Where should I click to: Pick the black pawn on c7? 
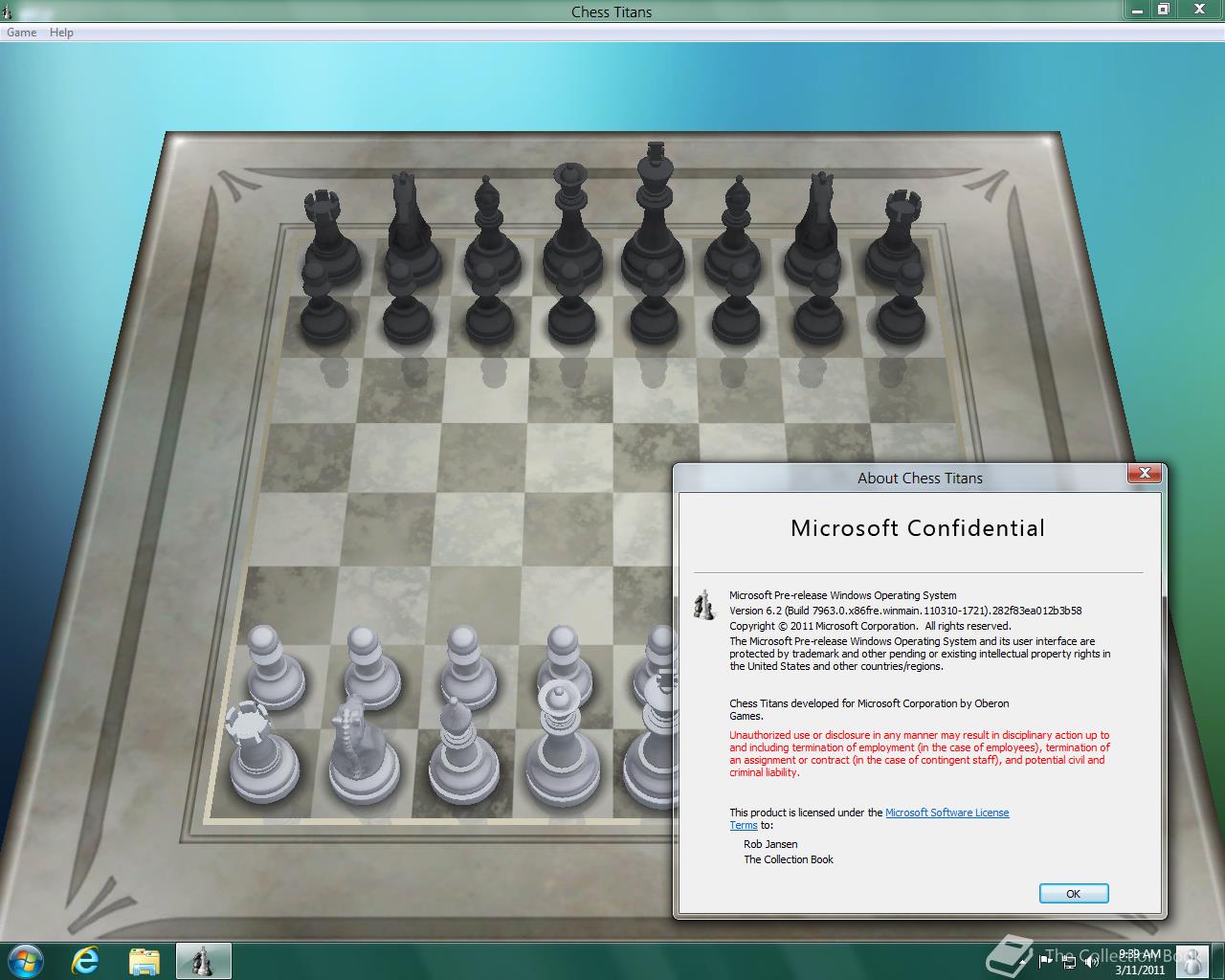(x=489, y=304)
